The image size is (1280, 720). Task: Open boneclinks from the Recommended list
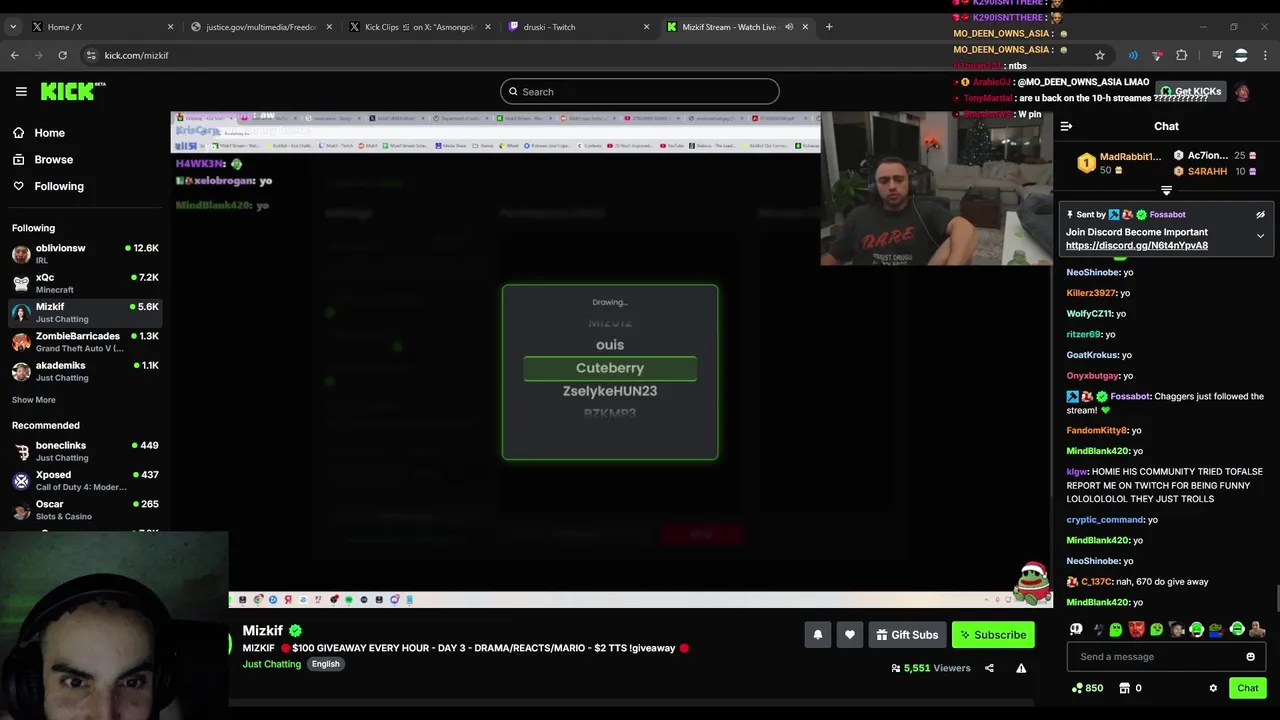(x=85, y=451)
